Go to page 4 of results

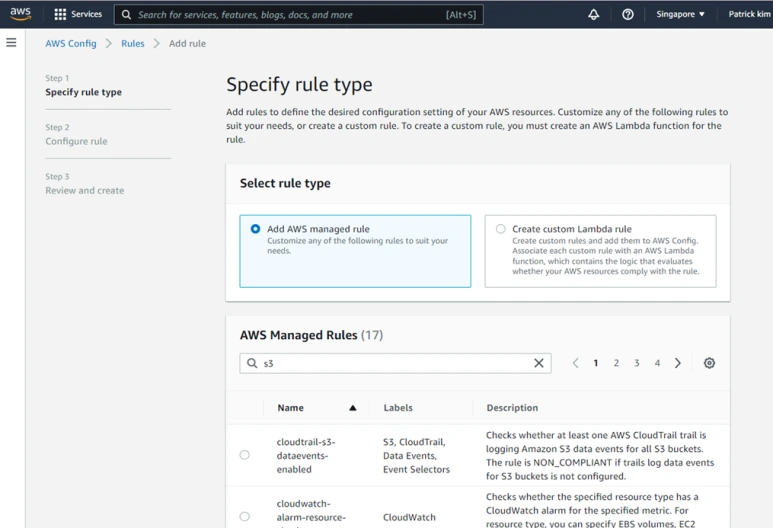657,363
